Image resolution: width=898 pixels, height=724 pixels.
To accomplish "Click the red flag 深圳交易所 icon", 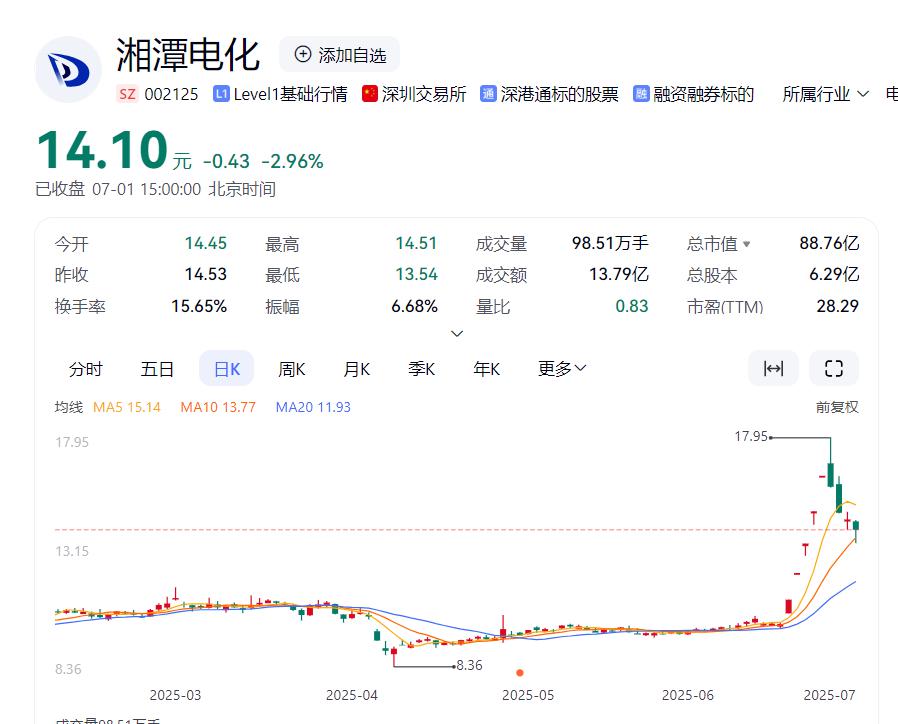I will tap(370, 94).
